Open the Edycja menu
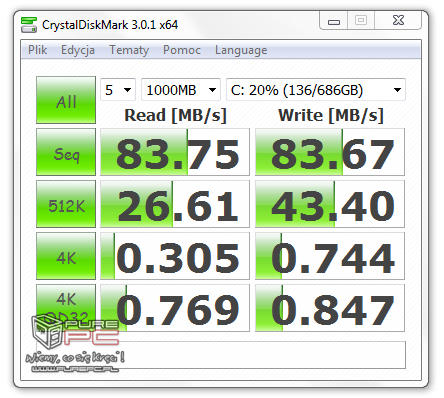 78,50
